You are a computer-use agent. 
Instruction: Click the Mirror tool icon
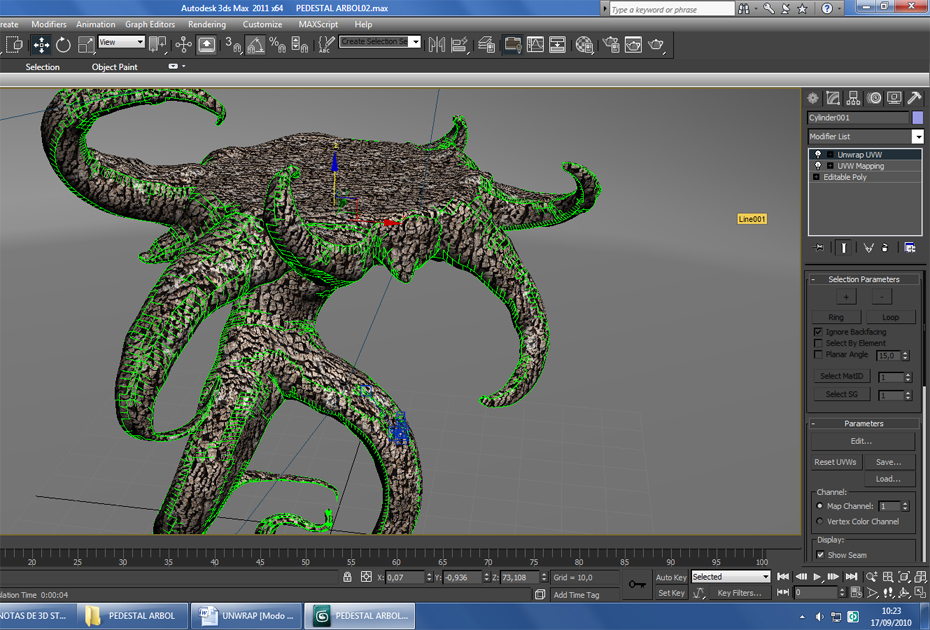(x=436, y=44)
